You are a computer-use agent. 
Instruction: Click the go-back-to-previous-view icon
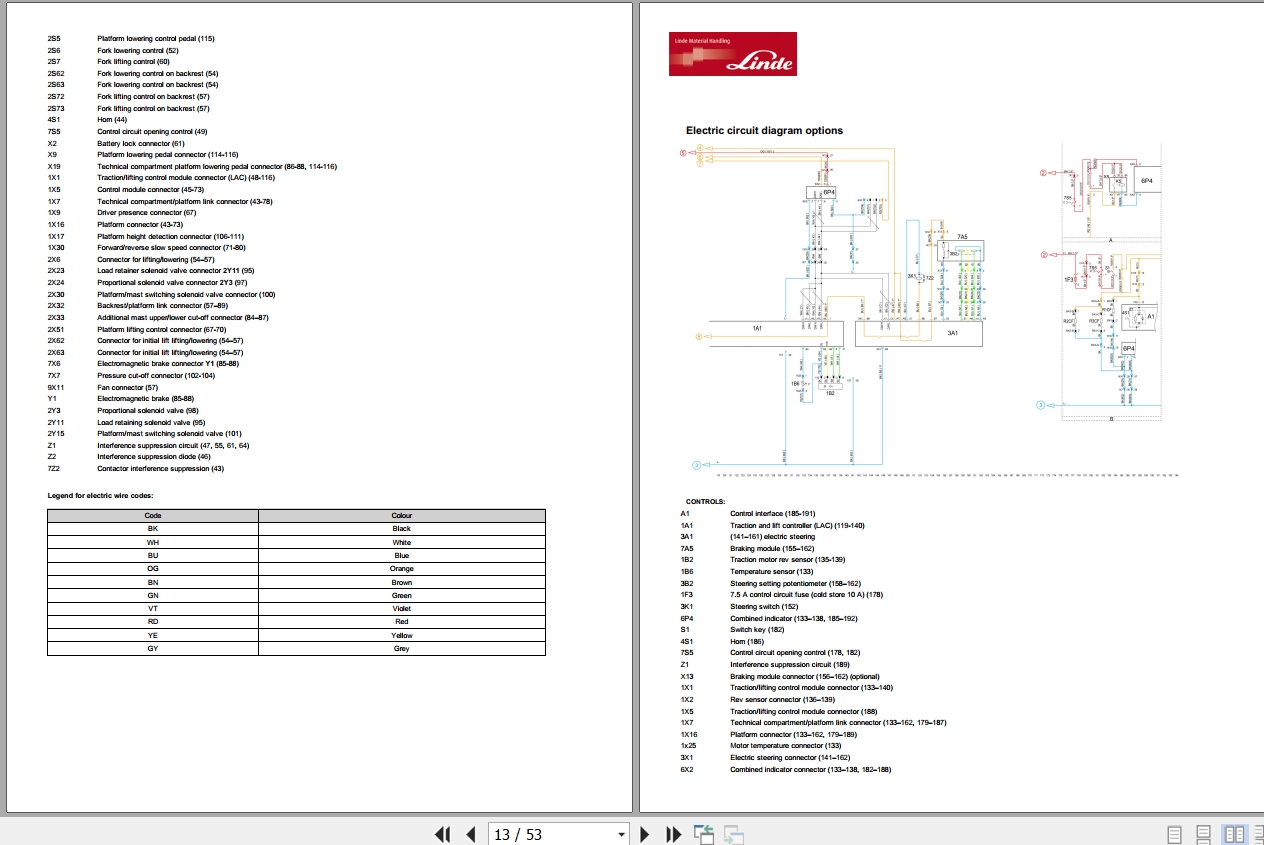704,834
